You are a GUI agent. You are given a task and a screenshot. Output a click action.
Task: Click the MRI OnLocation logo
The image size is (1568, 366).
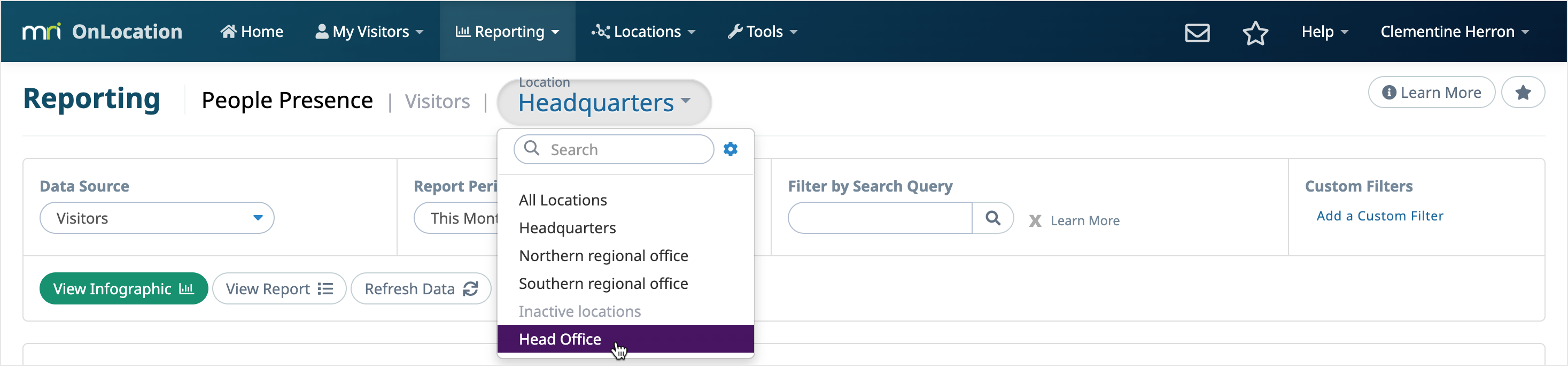tap(102, 32)
